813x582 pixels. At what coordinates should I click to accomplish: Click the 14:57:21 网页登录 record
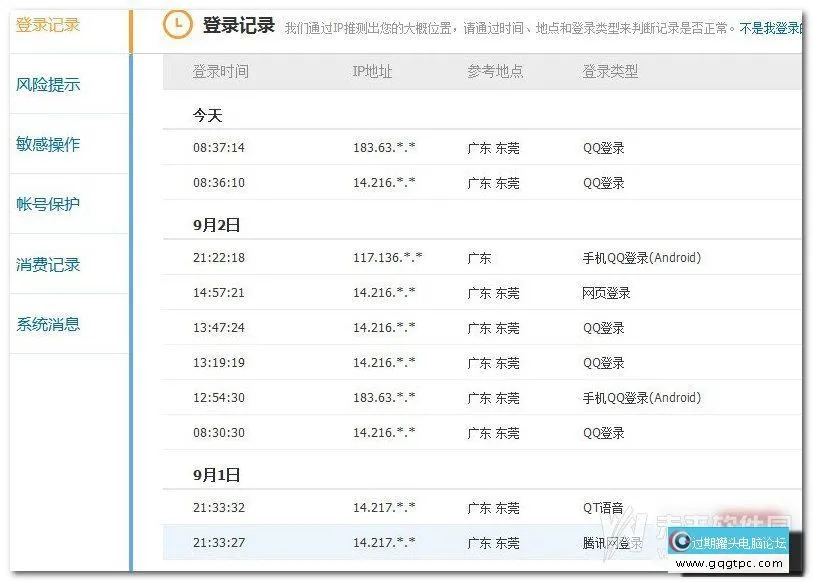[480, 293]
